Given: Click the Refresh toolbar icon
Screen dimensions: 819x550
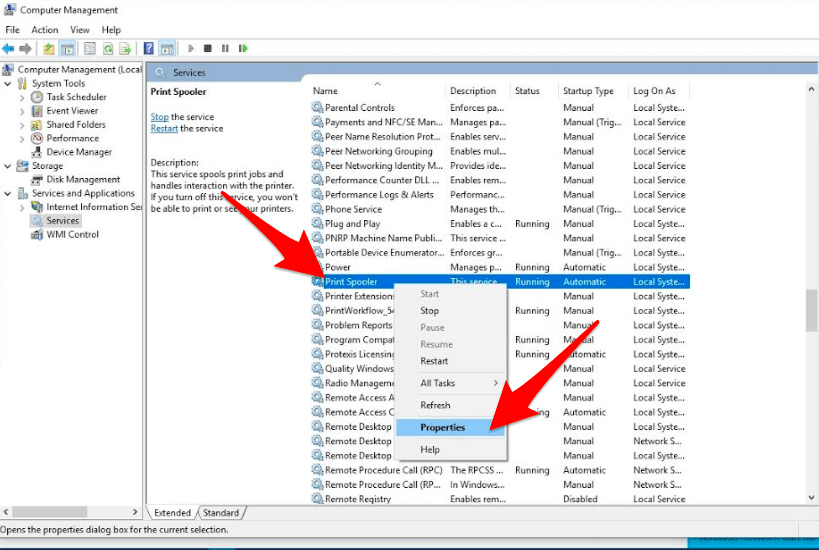Looking at the screenshot, I should (108, 48).
